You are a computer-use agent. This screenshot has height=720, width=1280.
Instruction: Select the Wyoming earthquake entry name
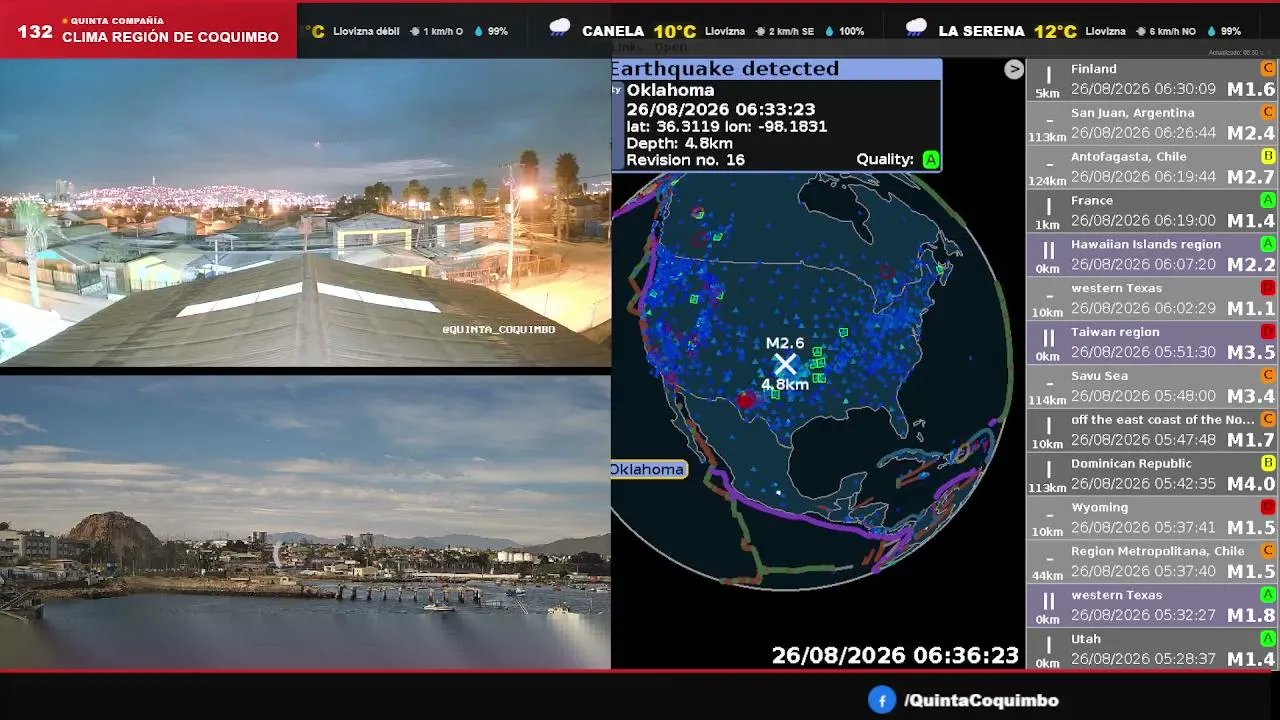click(x=1099, y=507)
